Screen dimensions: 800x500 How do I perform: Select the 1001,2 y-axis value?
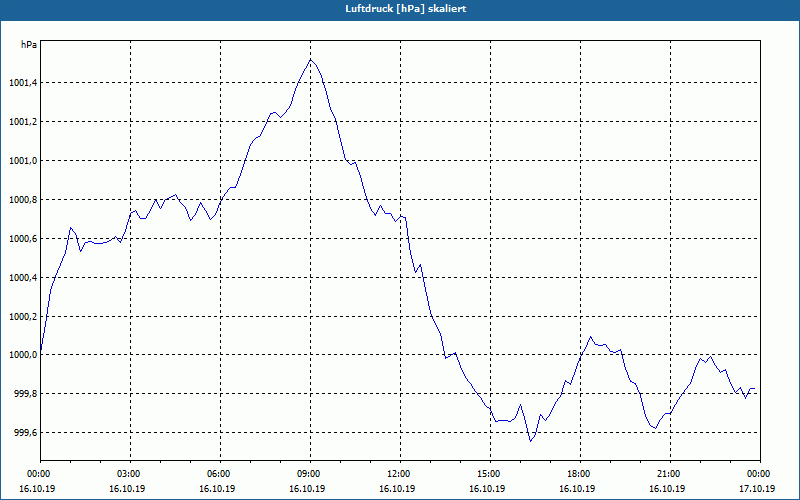pyautogui.click(x=23, y=121)
